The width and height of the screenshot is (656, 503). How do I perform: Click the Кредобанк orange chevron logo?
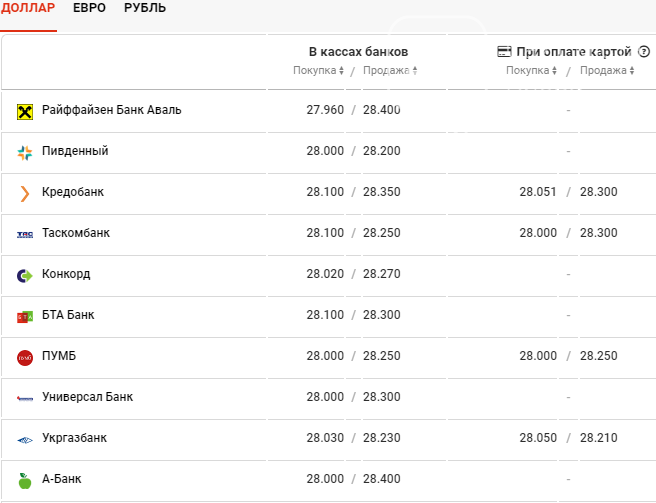click(25, 194)
